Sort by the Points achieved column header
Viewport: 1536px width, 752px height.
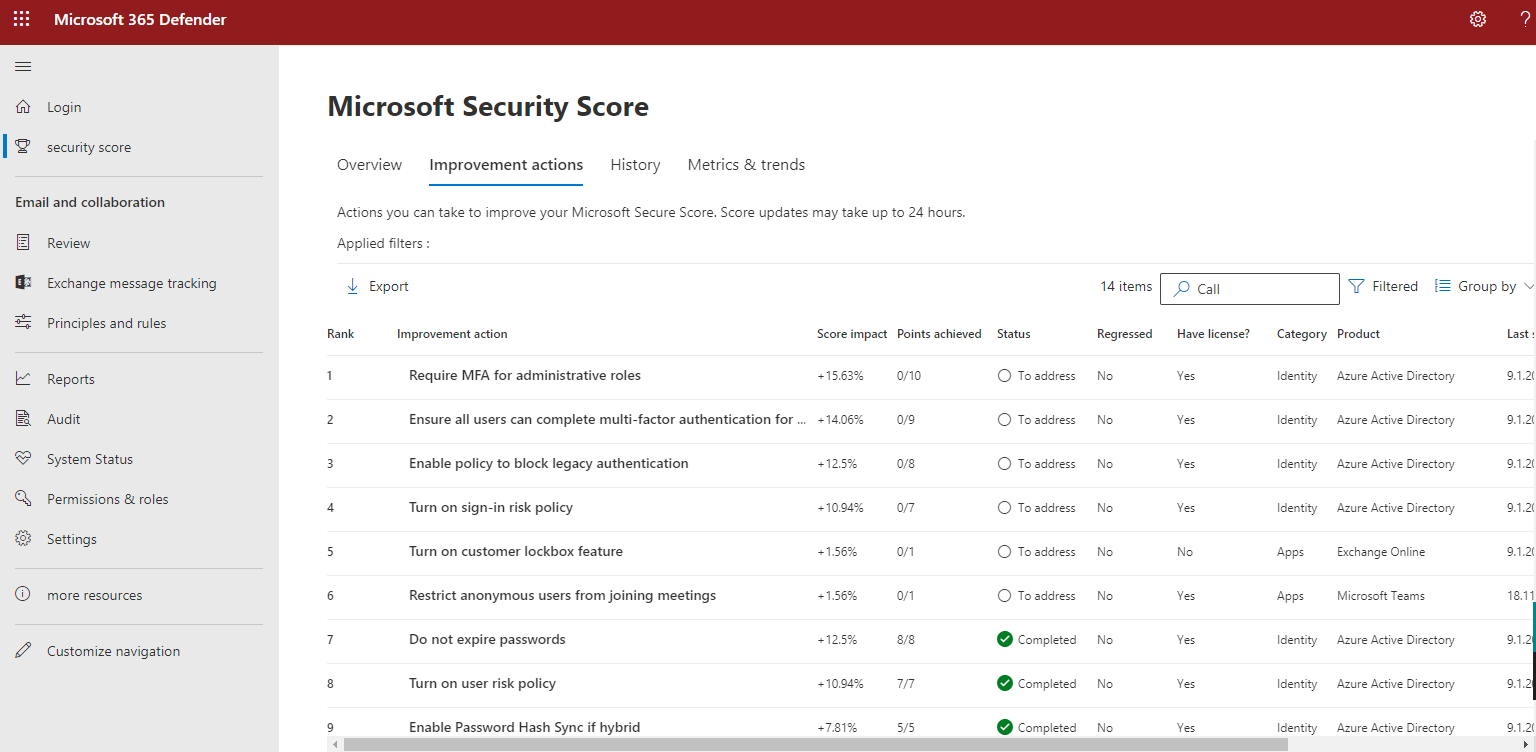[939, 334]
